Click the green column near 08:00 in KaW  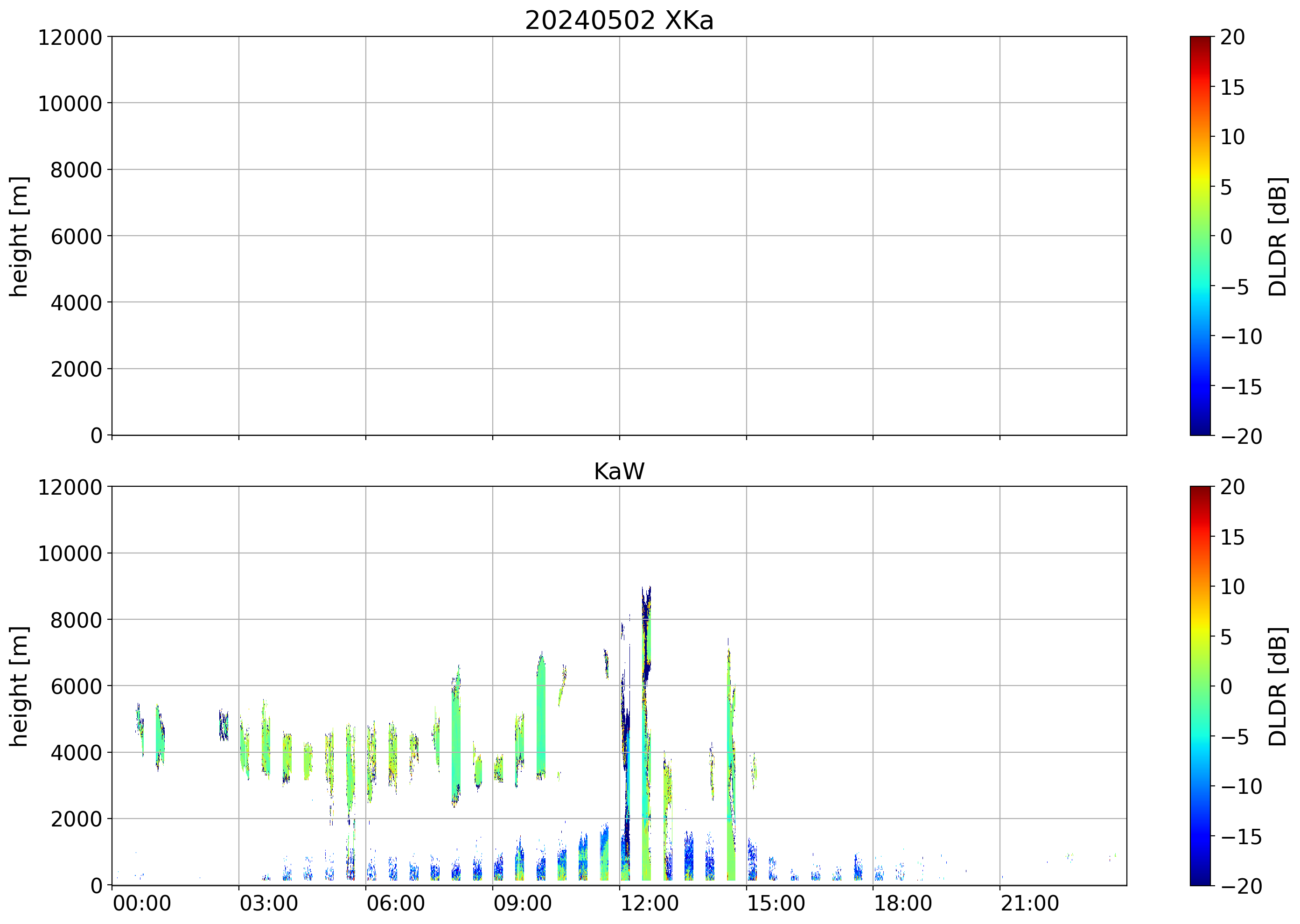[x=456, y=740]
